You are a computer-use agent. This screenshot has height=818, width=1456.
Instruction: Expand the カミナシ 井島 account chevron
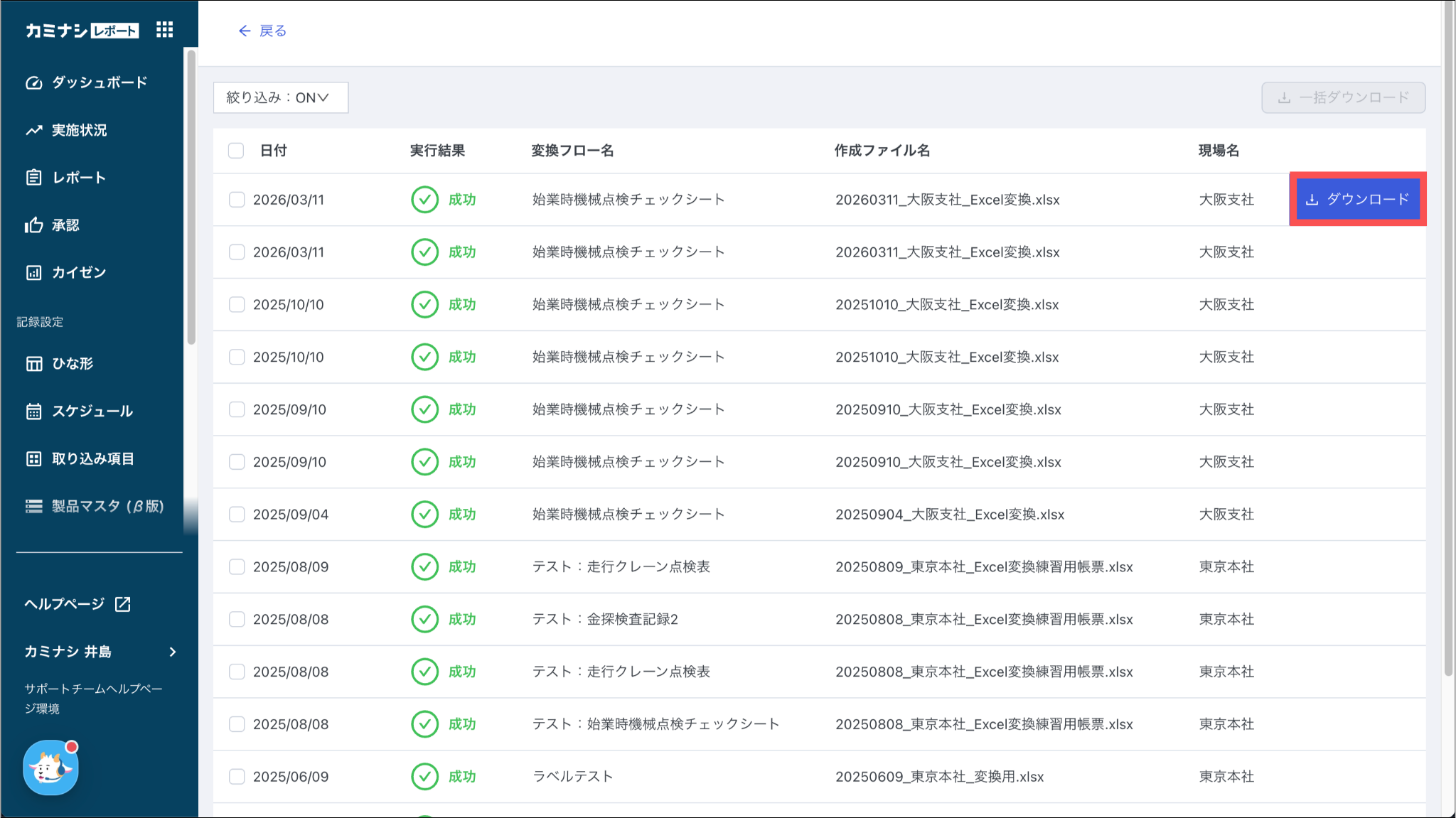click(x=173, y=652)
